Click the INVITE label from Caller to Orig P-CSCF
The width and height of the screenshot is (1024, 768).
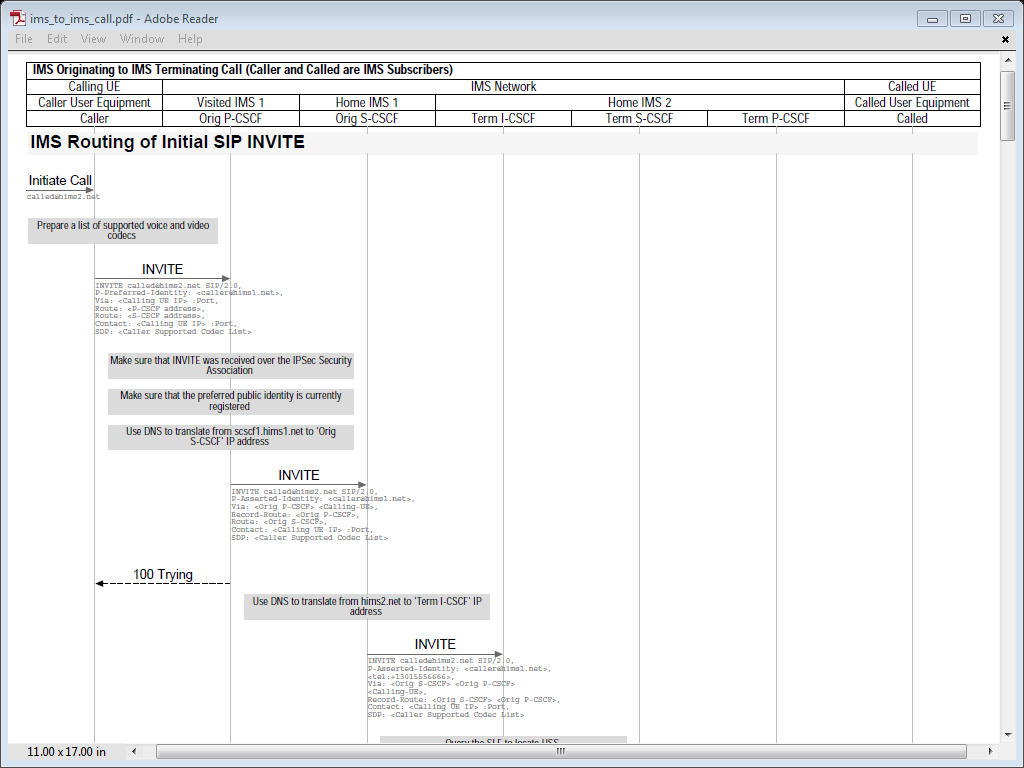[163, 269]
